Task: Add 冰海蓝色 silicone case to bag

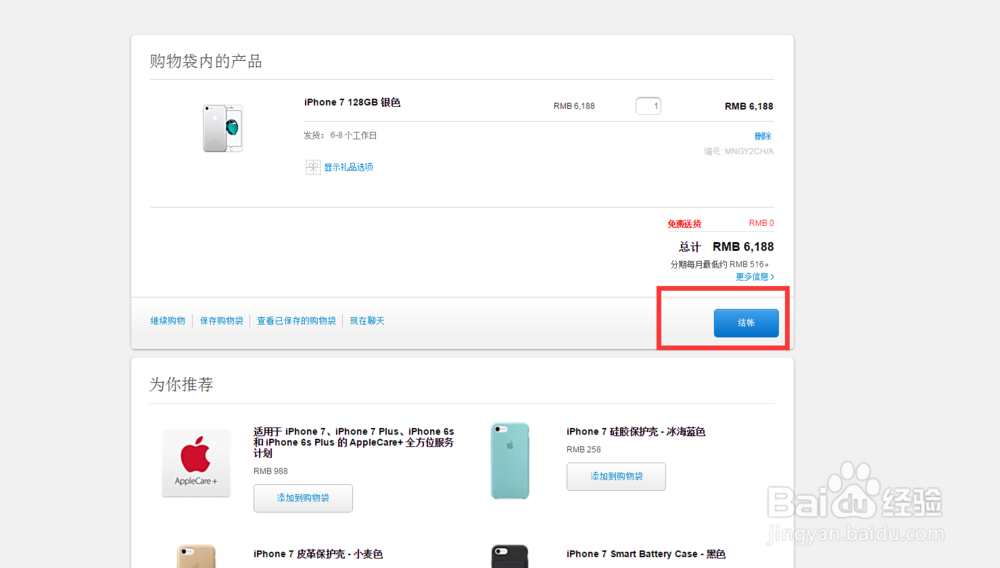Action: coord(616,476)
